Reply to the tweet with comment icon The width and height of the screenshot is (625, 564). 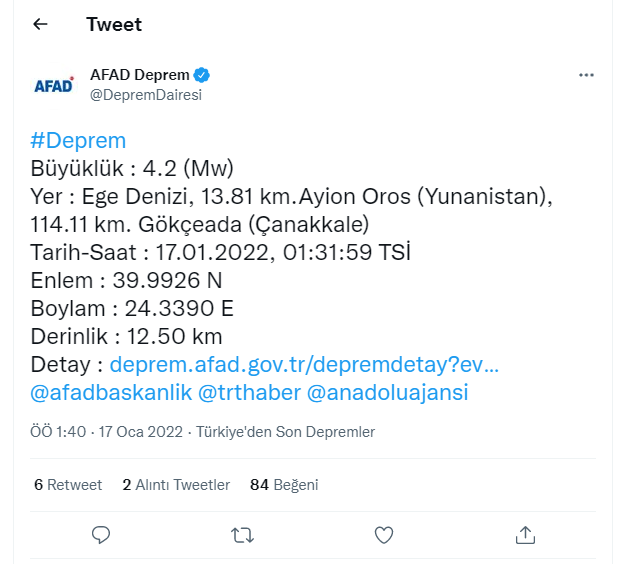101,535
